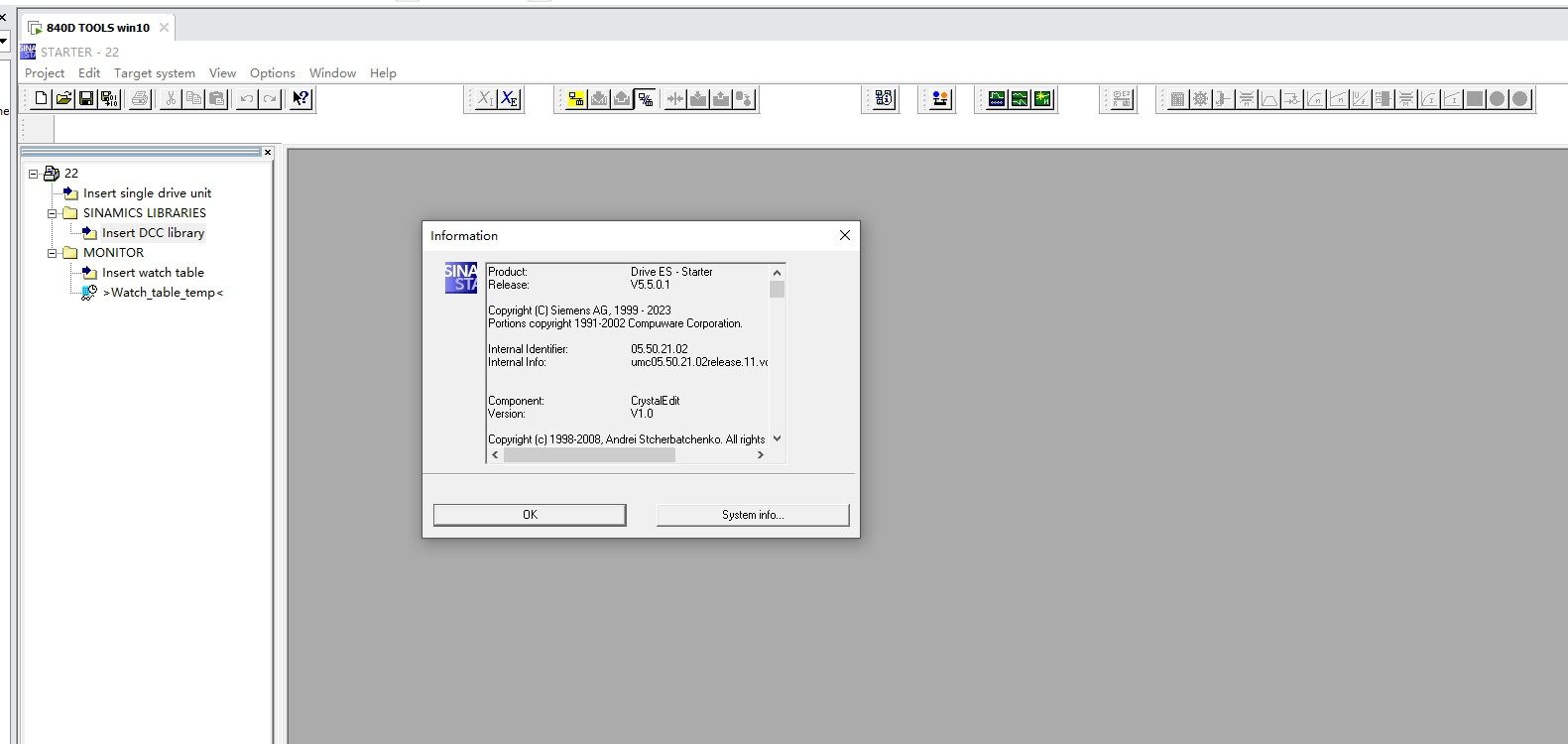The image size is (1568, 744).
Task: Open a project using the folder icon
Action: tap(63, 98)
